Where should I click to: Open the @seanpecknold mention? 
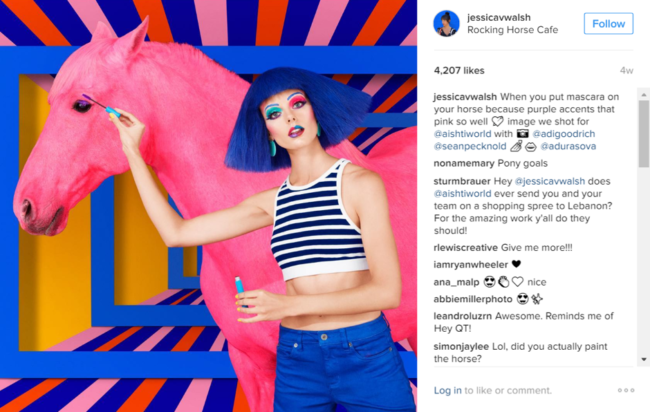click(x=470, y=146)
